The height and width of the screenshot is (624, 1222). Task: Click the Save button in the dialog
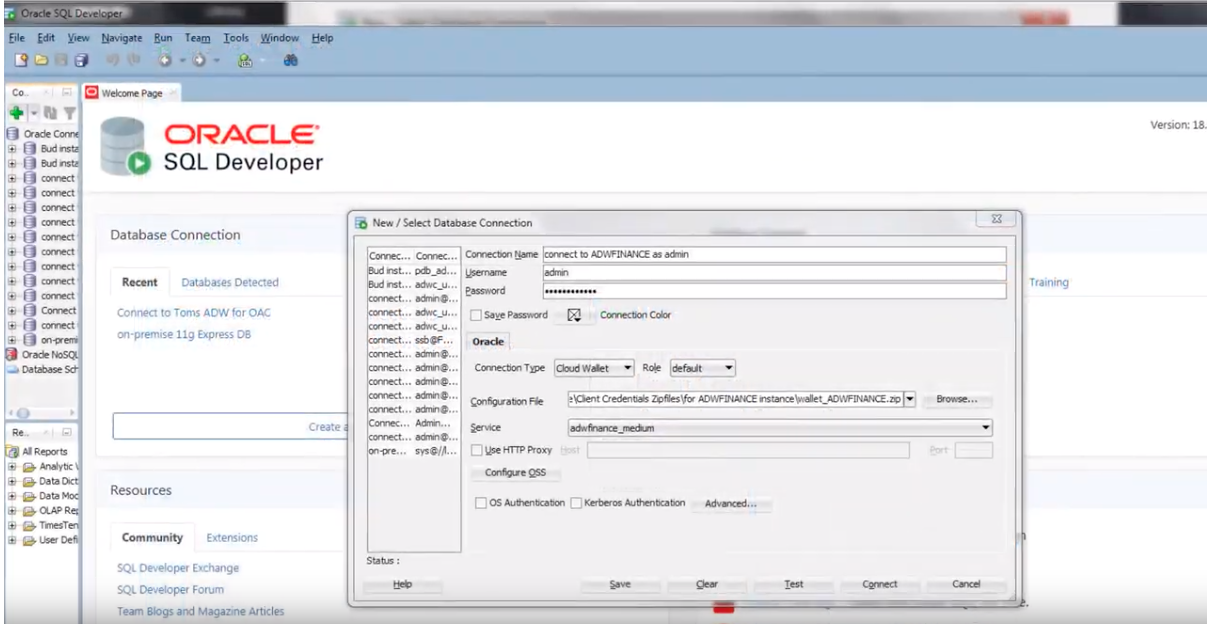point(620,584)
